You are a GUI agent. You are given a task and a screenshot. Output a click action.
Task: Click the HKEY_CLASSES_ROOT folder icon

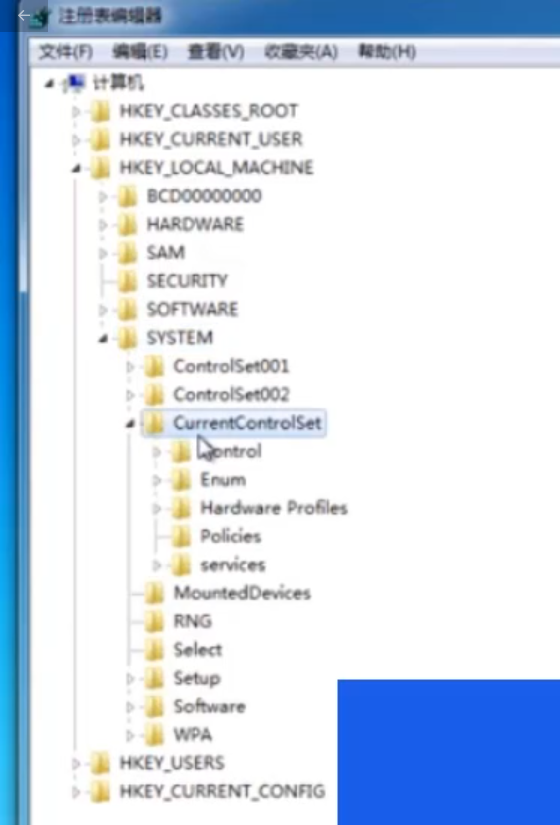[x=100, y=111]
